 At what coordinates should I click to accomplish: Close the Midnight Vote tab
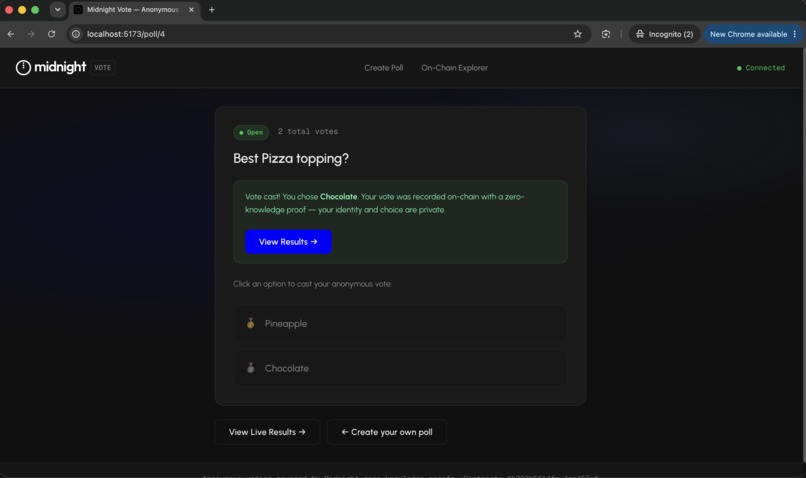click(x=191, y=10)
